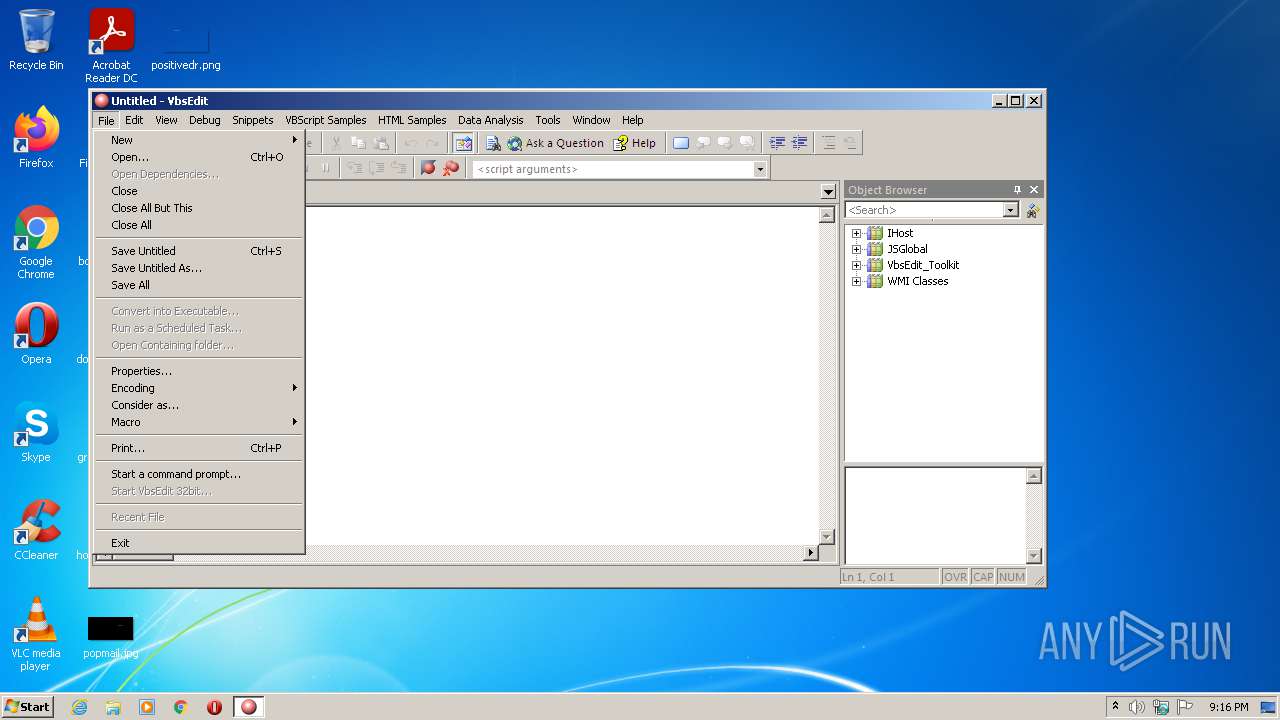The width and height of the screenshot is (1280, 720).
Task: Select the VLC media player desktop icon
Action: coord(36,634)
